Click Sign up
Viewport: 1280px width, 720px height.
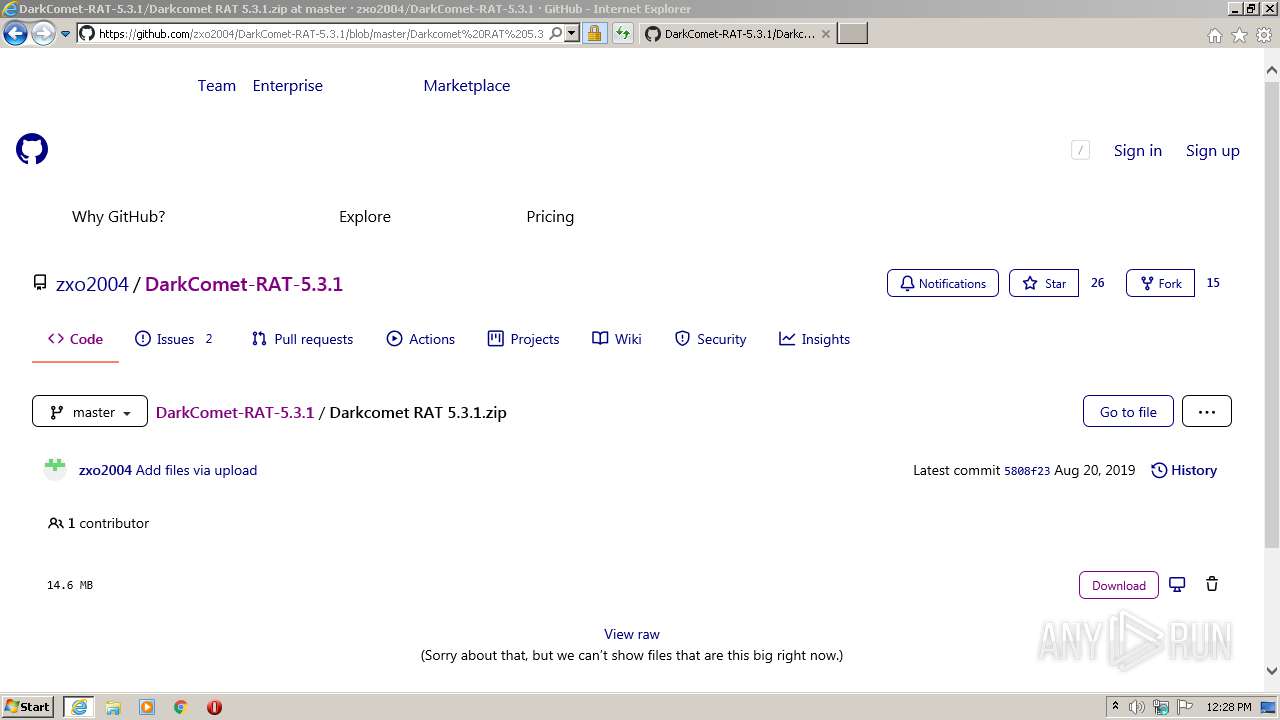point(1213,150)
